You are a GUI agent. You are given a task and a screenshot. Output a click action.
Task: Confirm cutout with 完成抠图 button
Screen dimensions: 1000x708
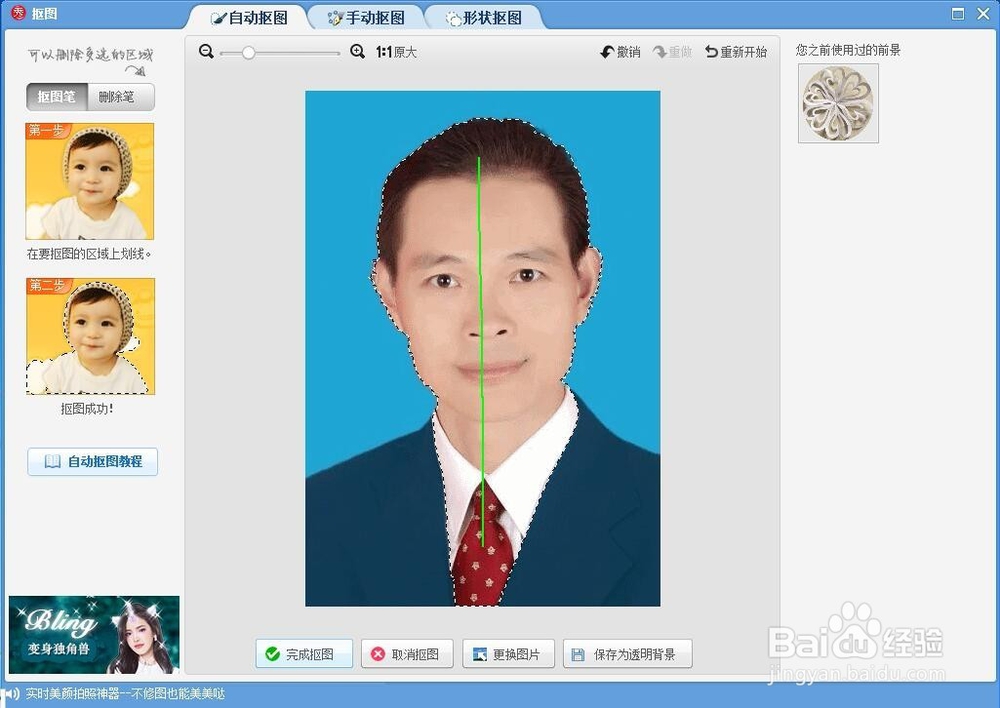tap(303, 653)
